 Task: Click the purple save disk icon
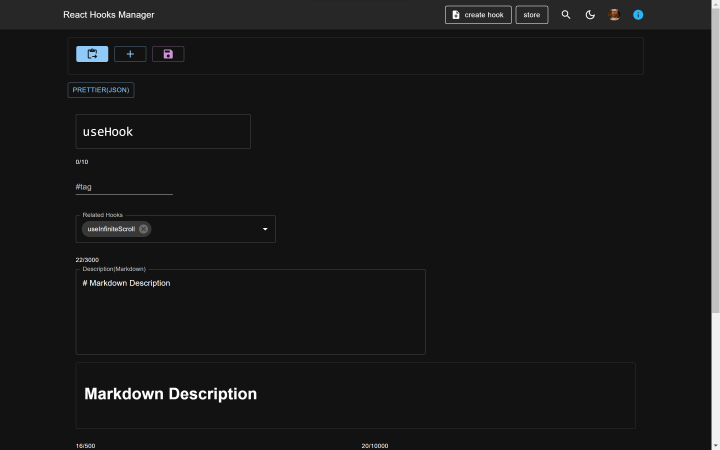click(x=168, y=54)
